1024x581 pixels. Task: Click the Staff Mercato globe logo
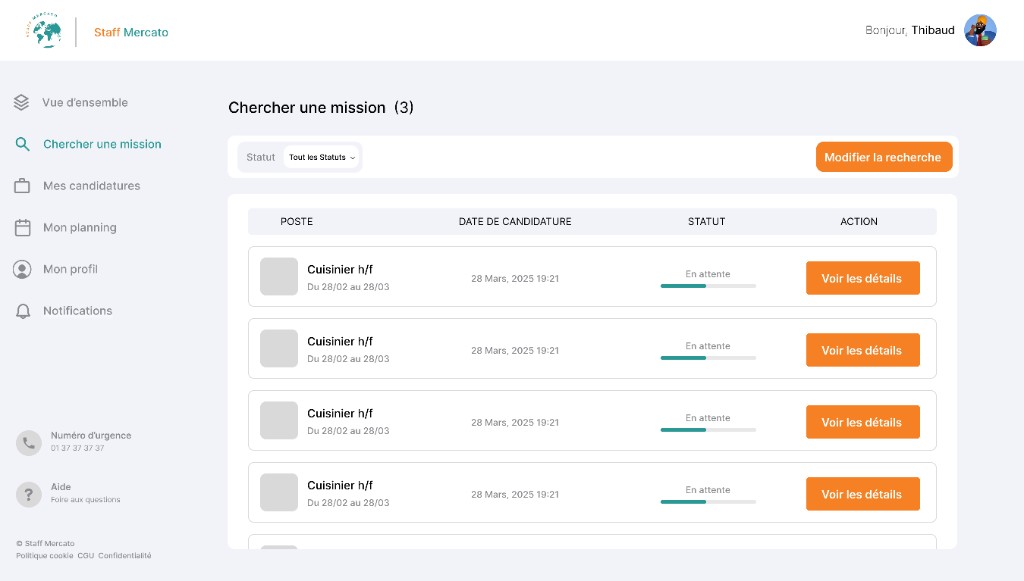click(44, 31)
